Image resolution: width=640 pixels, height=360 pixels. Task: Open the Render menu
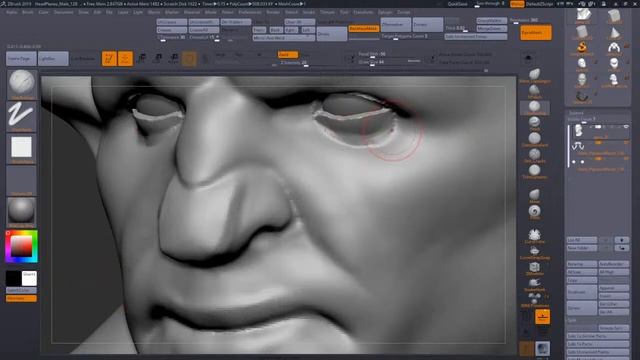(x=273, y=12)
